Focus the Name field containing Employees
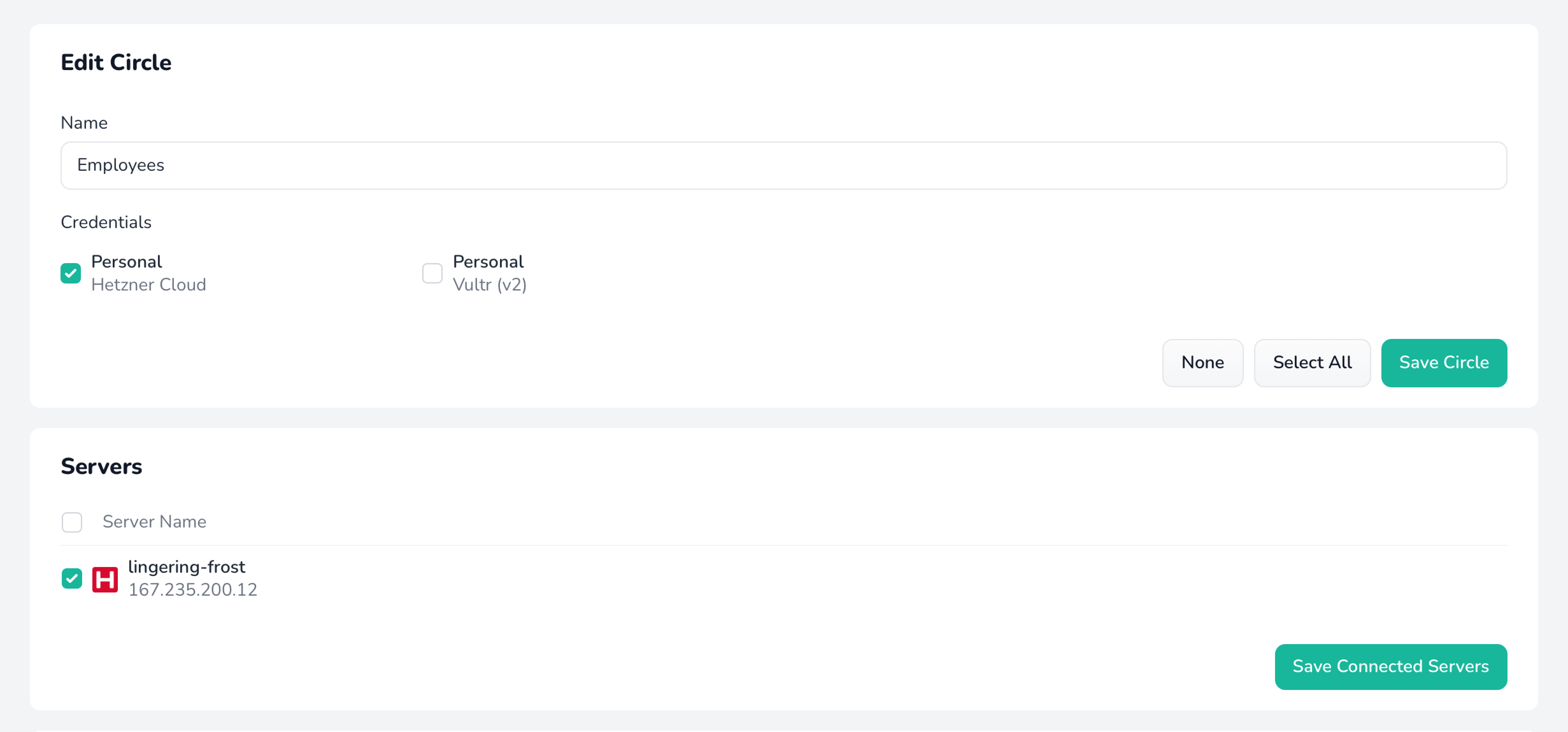The width and height of the screenshot is (1568, 732). tap(783, 166)
